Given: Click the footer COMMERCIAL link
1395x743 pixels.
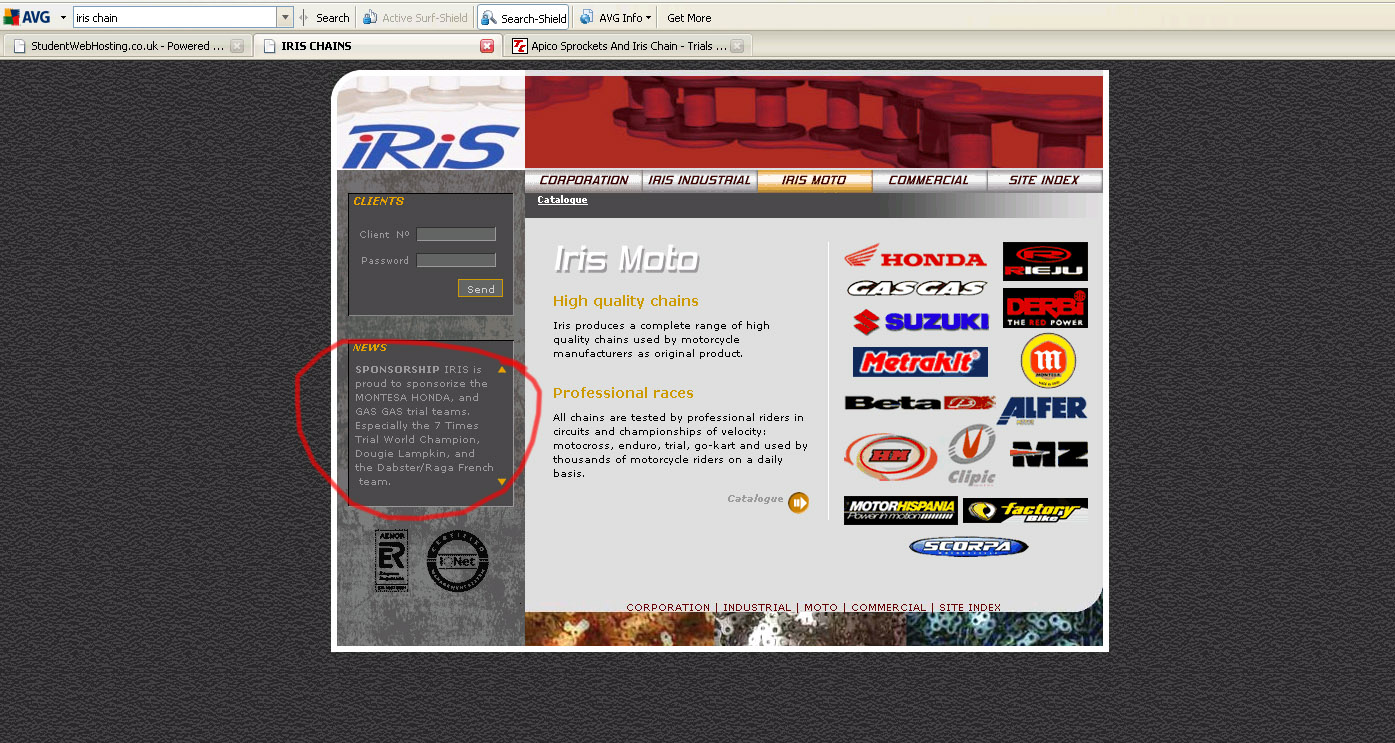Looking at the screenshot, I should pos(889,607).
